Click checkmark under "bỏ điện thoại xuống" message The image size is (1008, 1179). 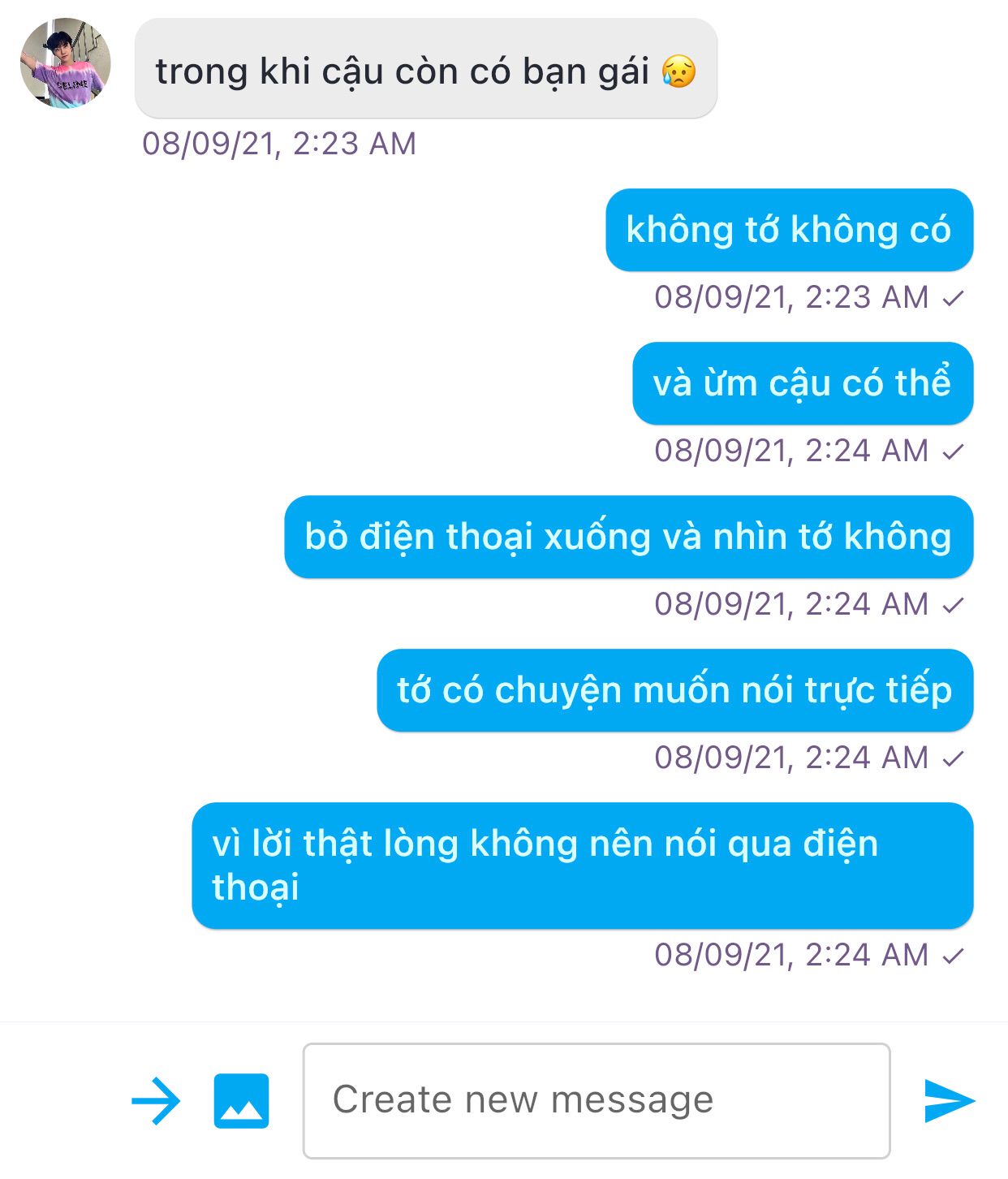(x=953, y=606)
